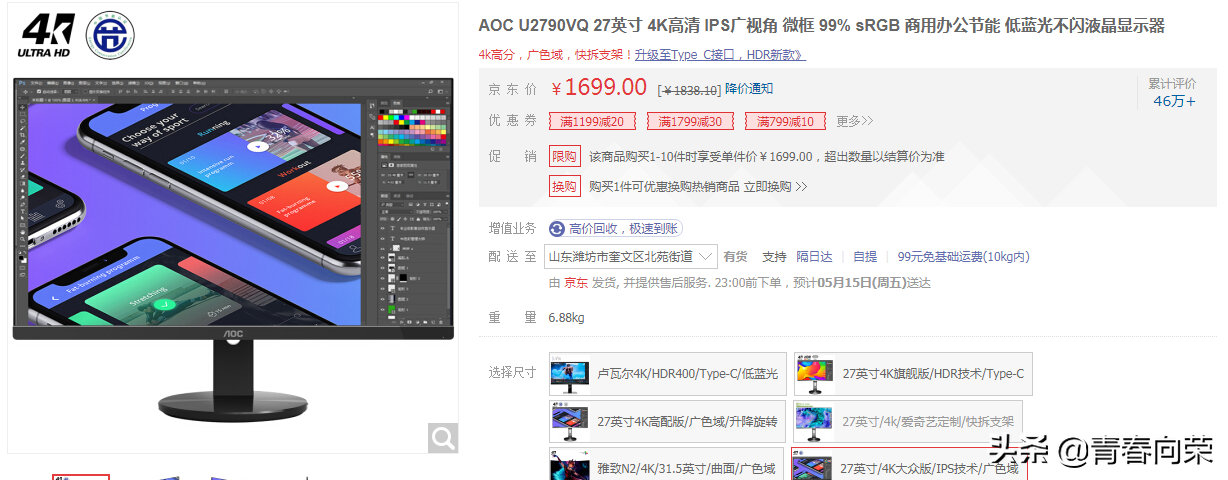
Task: Click the 4K Ultra HD logo
Action: [x=47, y=36]
